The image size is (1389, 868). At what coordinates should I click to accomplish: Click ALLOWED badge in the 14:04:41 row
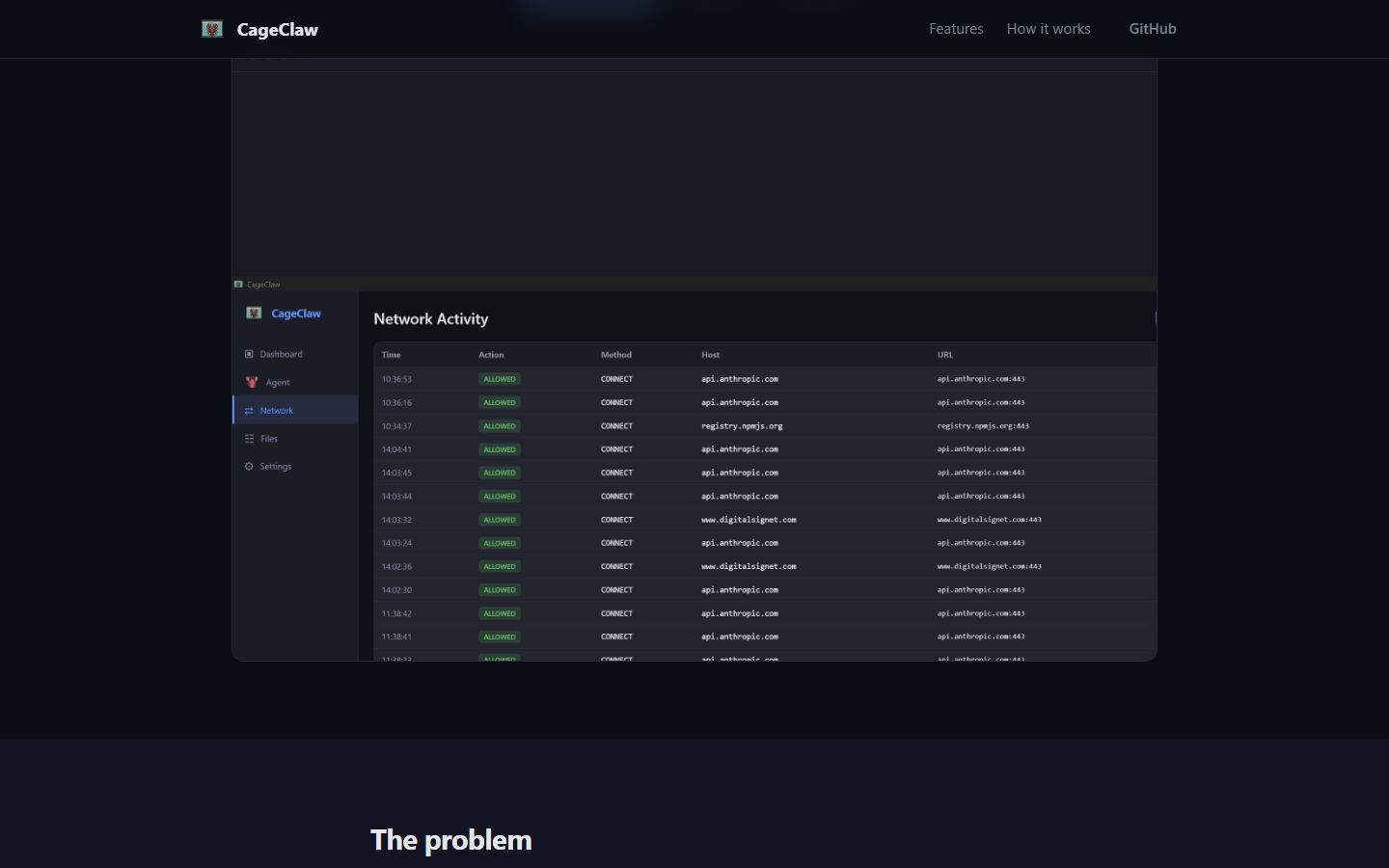[500, 449]
